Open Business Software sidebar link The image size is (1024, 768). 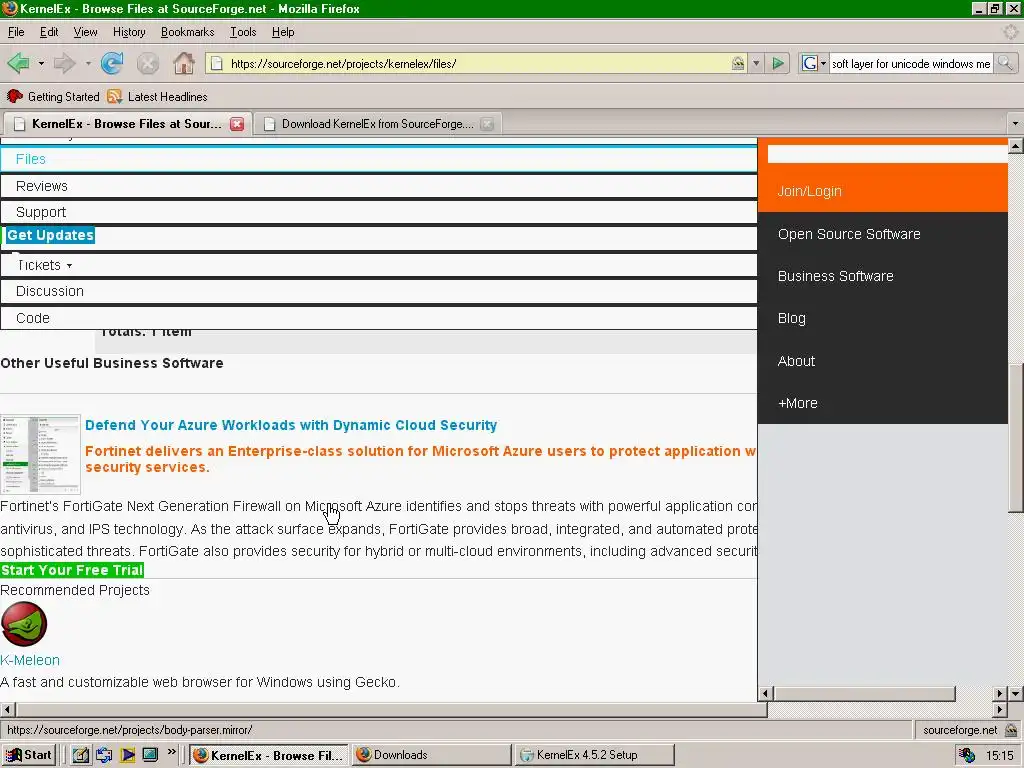point(835,276)
